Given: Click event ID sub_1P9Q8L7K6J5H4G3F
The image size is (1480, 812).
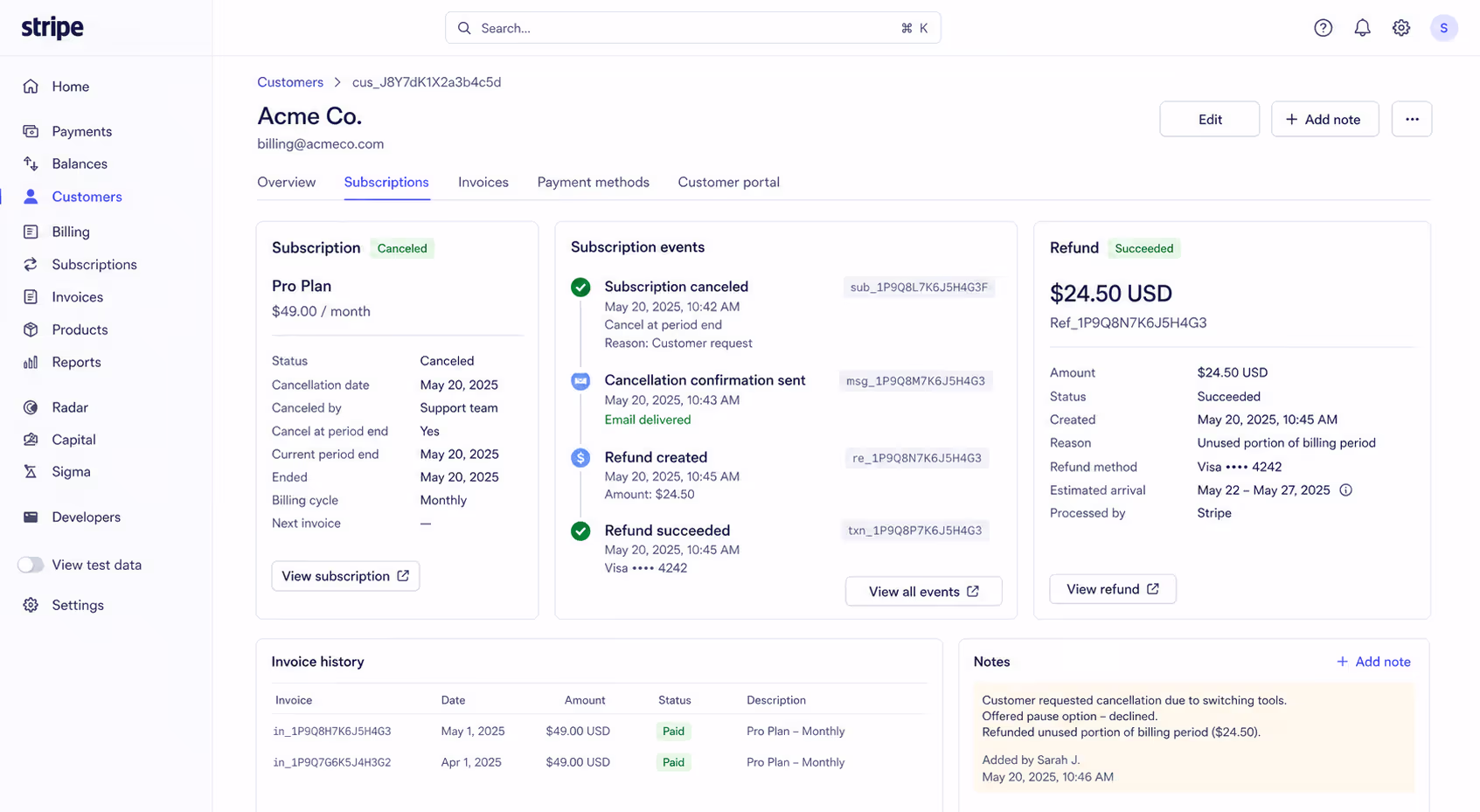Looking at the screenshot, I should [919, 288].
